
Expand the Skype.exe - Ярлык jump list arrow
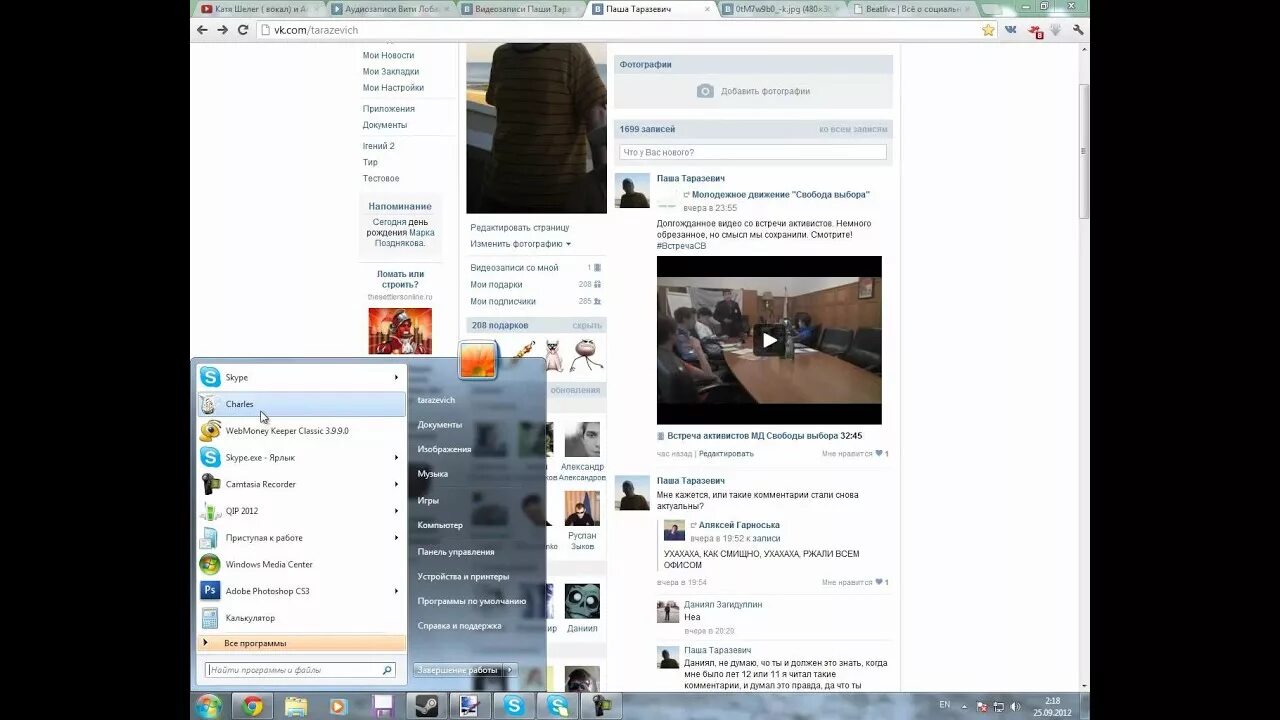coord(396,457)
